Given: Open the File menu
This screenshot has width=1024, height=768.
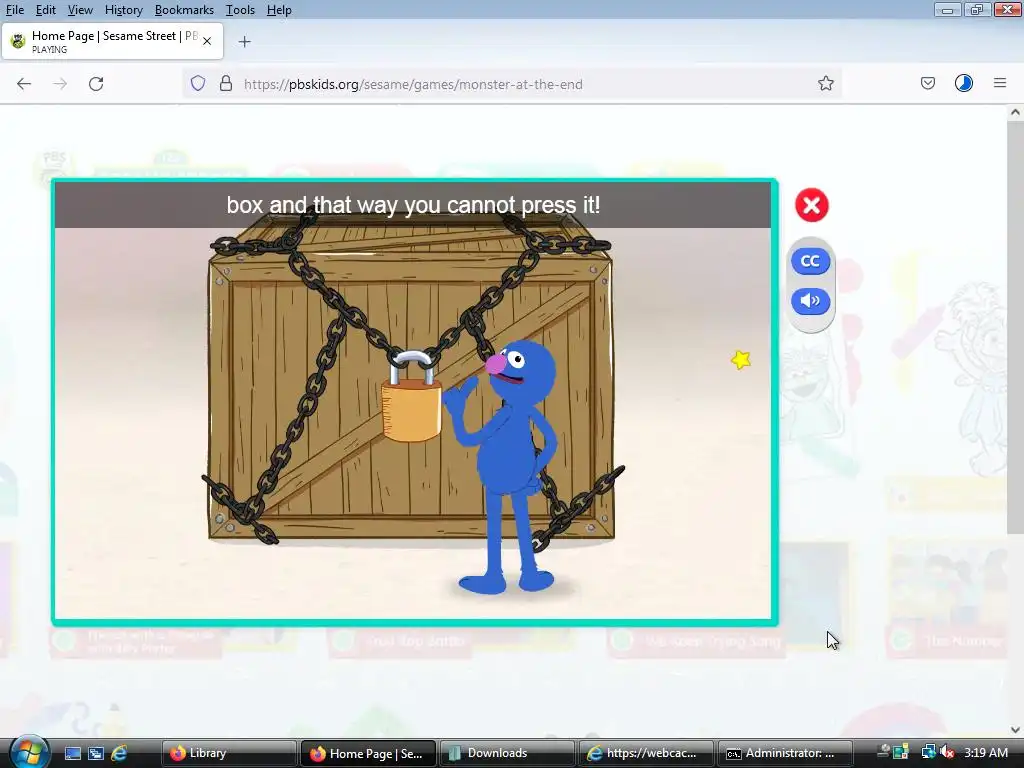Looking at the screenshot, I should click(x=14, y=10).
